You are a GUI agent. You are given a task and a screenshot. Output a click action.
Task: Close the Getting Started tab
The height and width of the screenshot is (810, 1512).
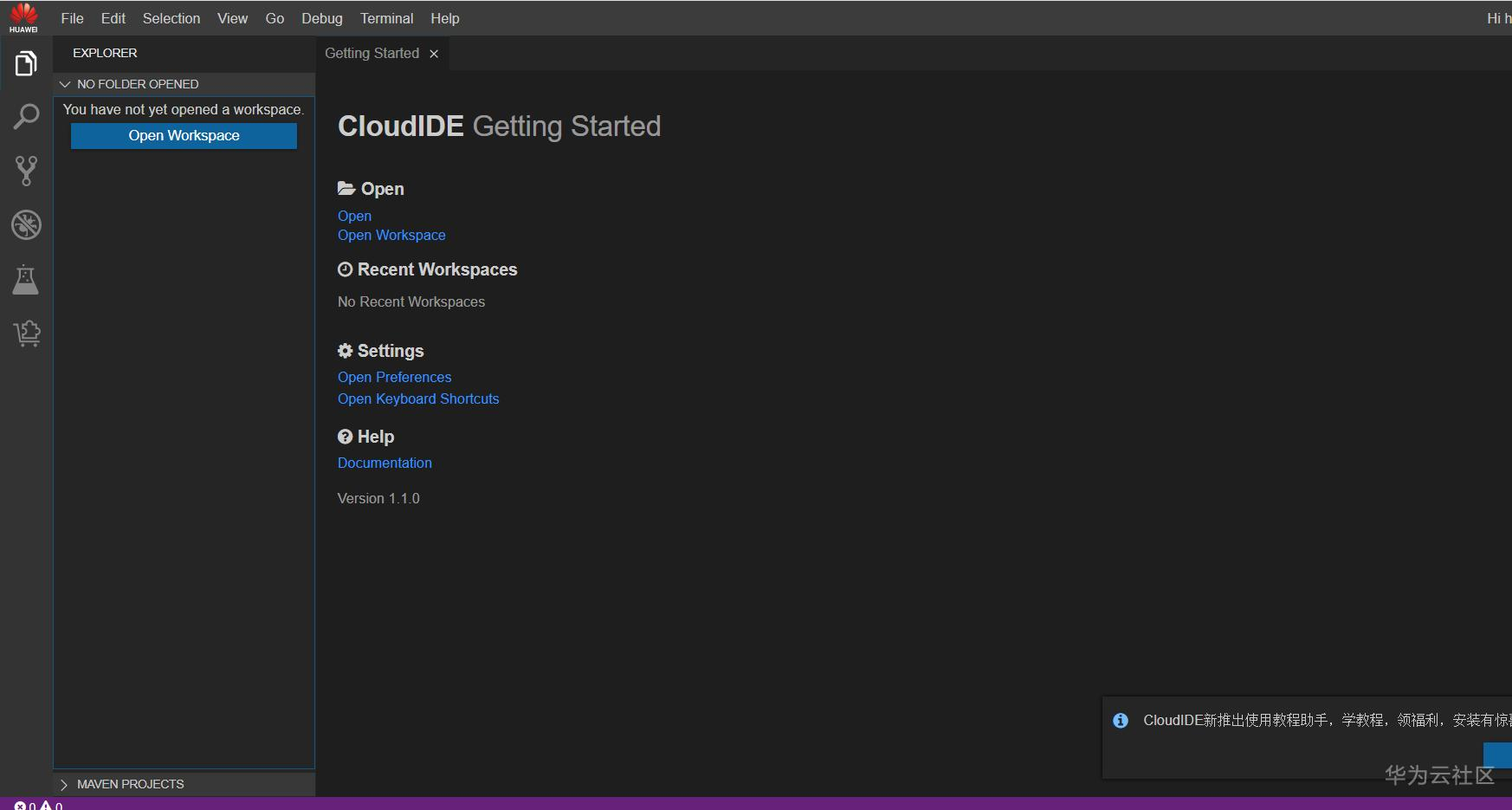(434, 54)
